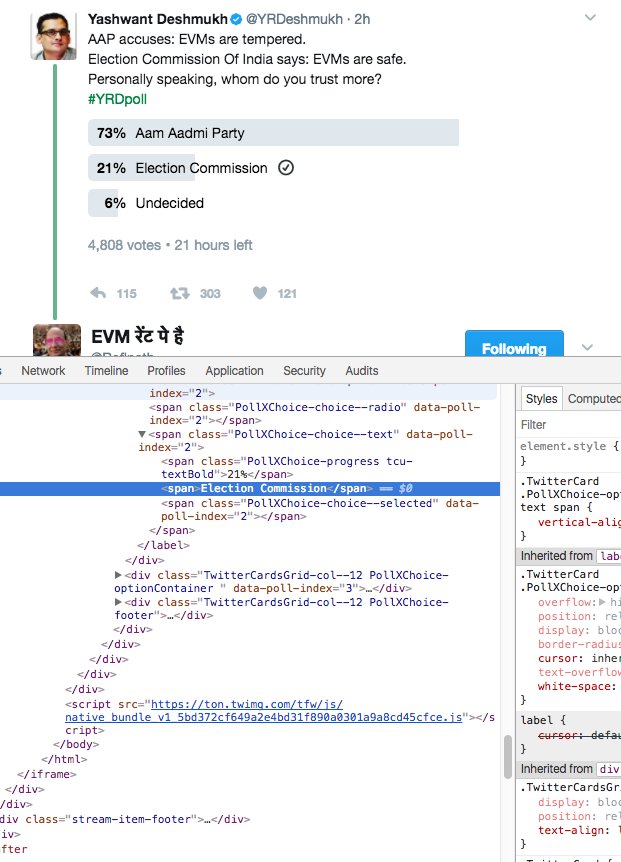Expand the overflow property triangle in Styles

602,602
